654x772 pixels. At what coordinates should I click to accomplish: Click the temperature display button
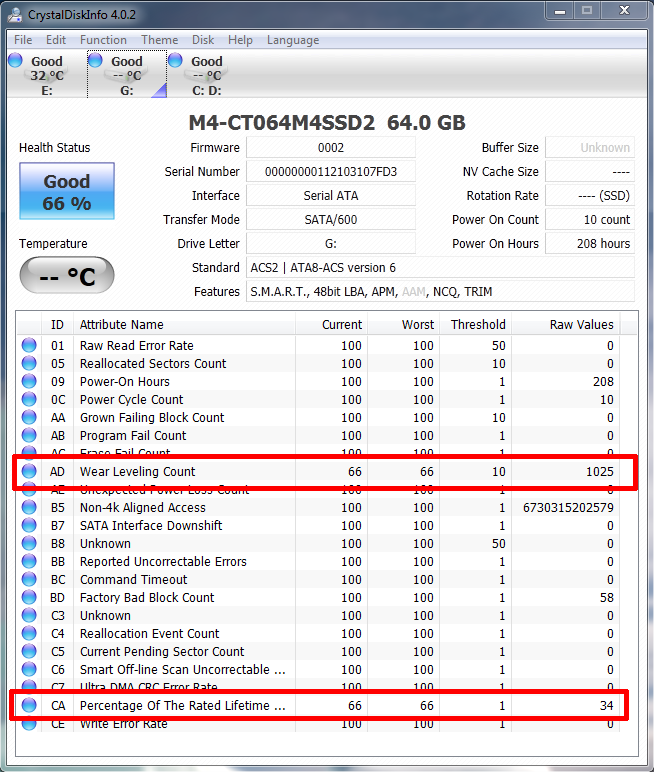click(x=67, y=275)
